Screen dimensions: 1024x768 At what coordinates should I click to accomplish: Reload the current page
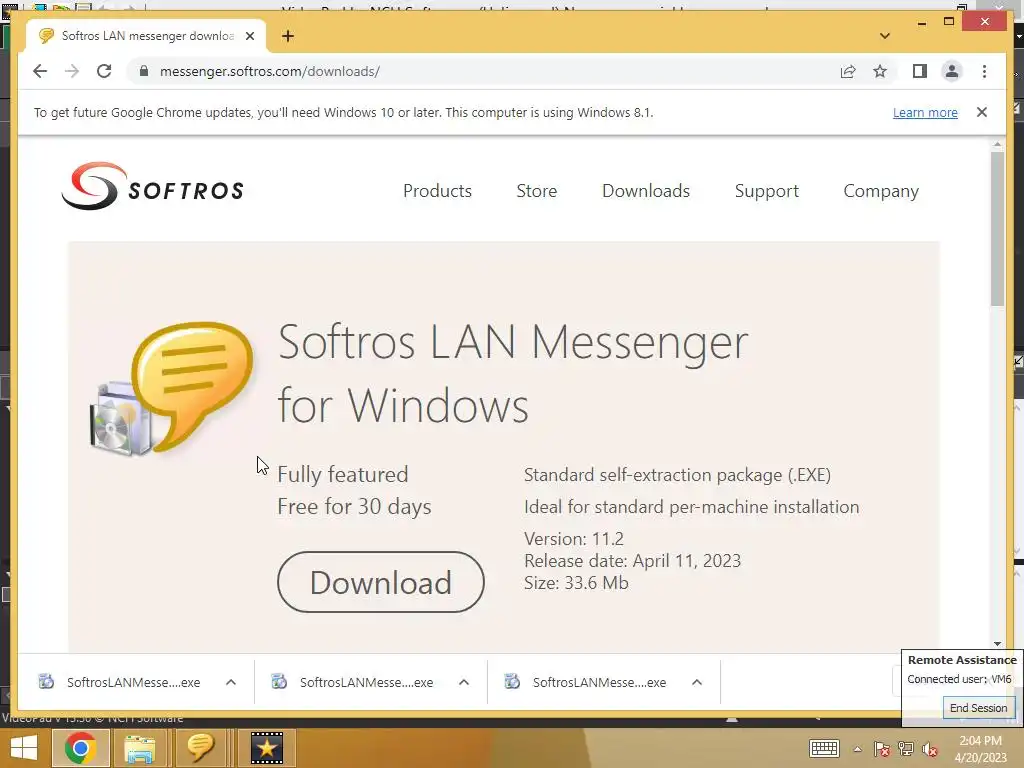pyautogui.click(x=104, y=71)
